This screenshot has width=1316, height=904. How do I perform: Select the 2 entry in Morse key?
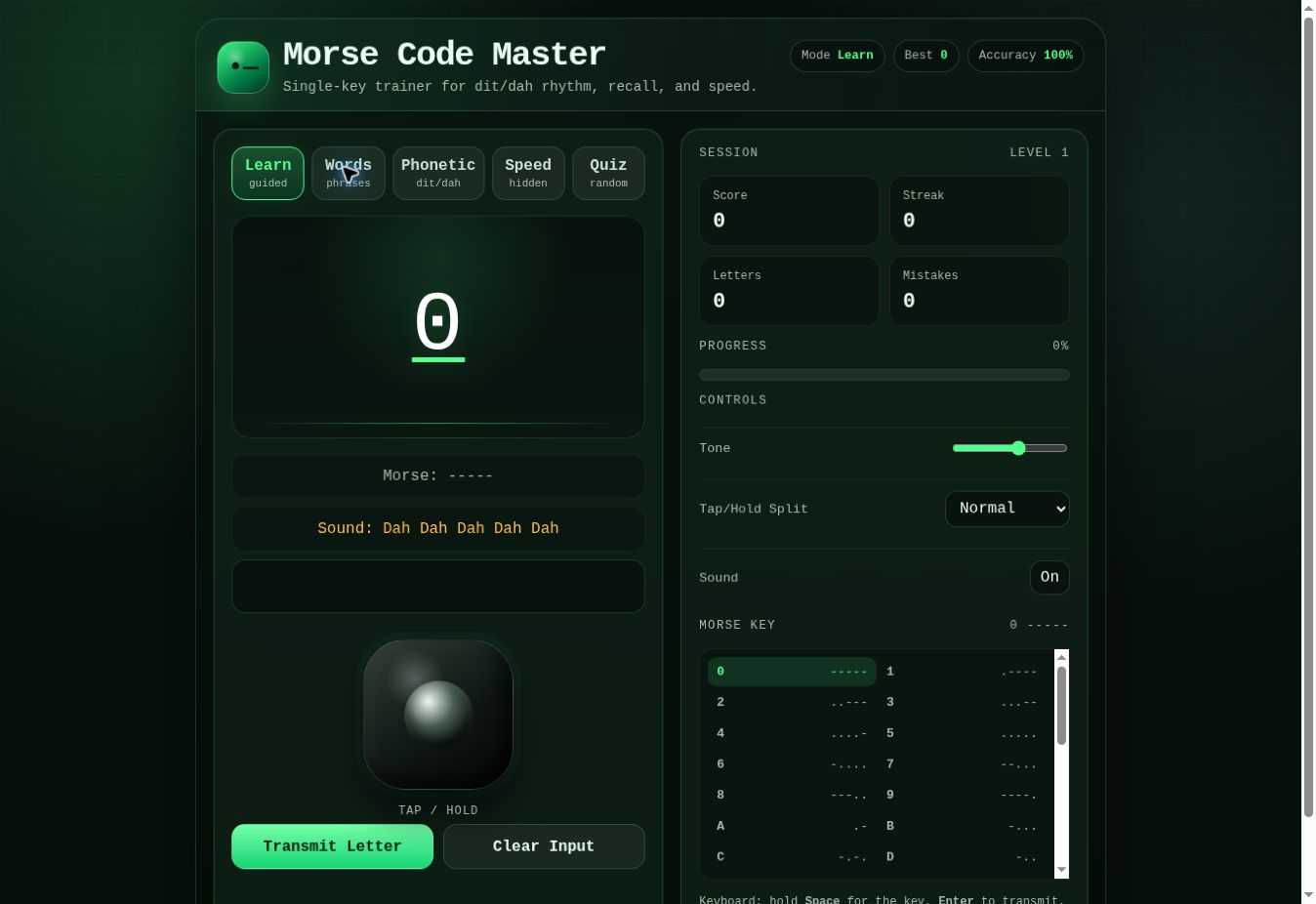coord(792,702)
